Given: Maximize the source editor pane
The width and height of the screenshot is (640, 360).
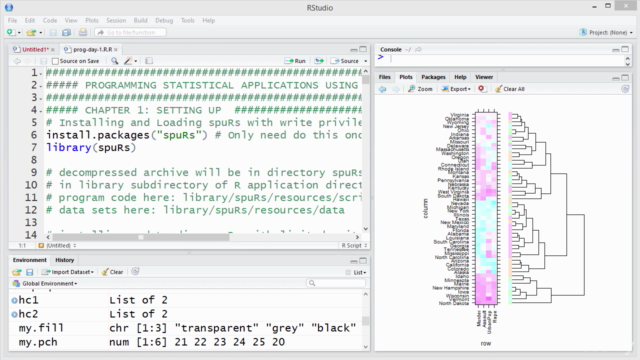Looking at the screenshot, I should click(x=363, y=49).
